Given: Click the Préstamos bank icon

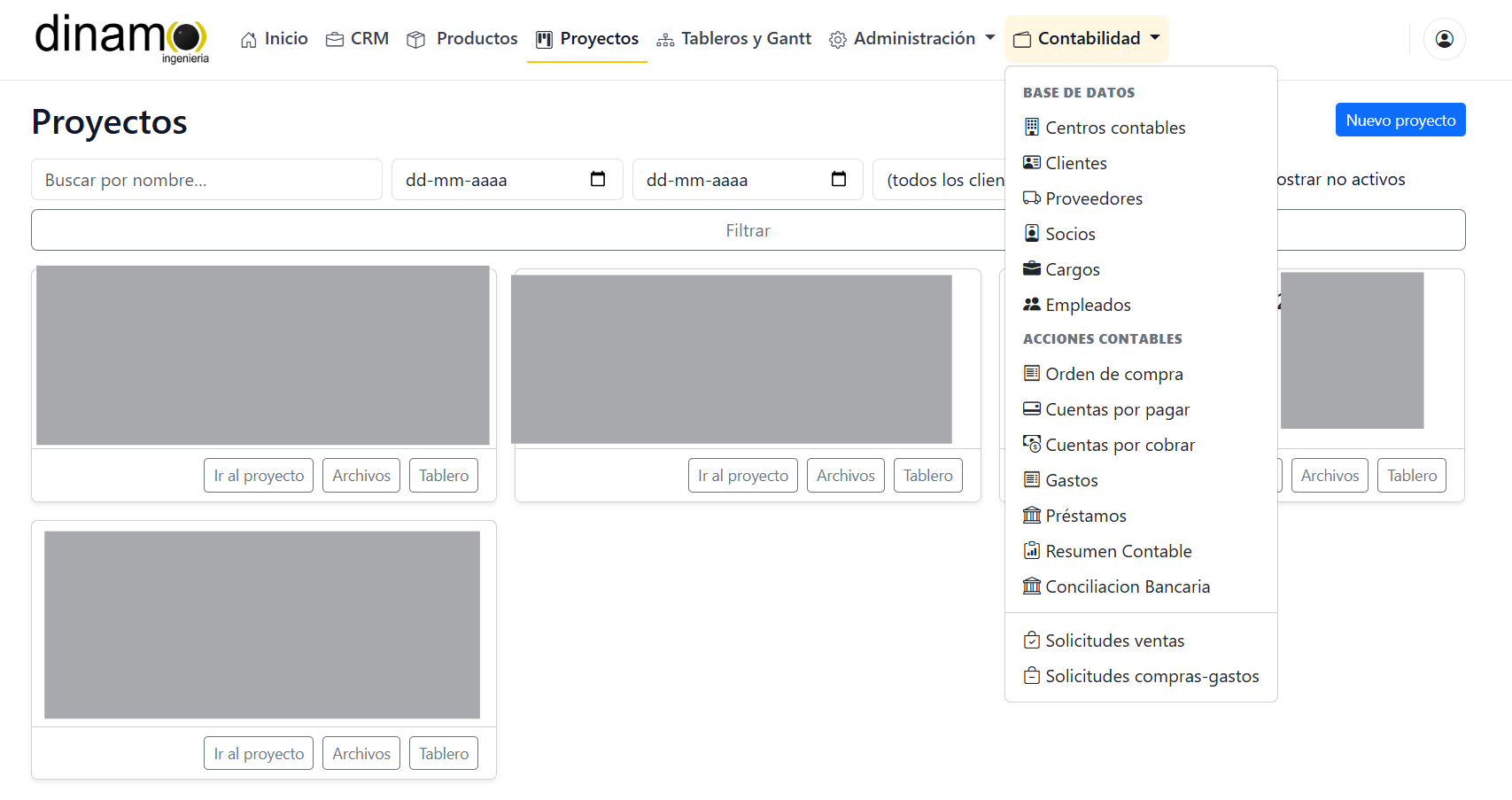Looking at the screenshot, I should 1031,515.
